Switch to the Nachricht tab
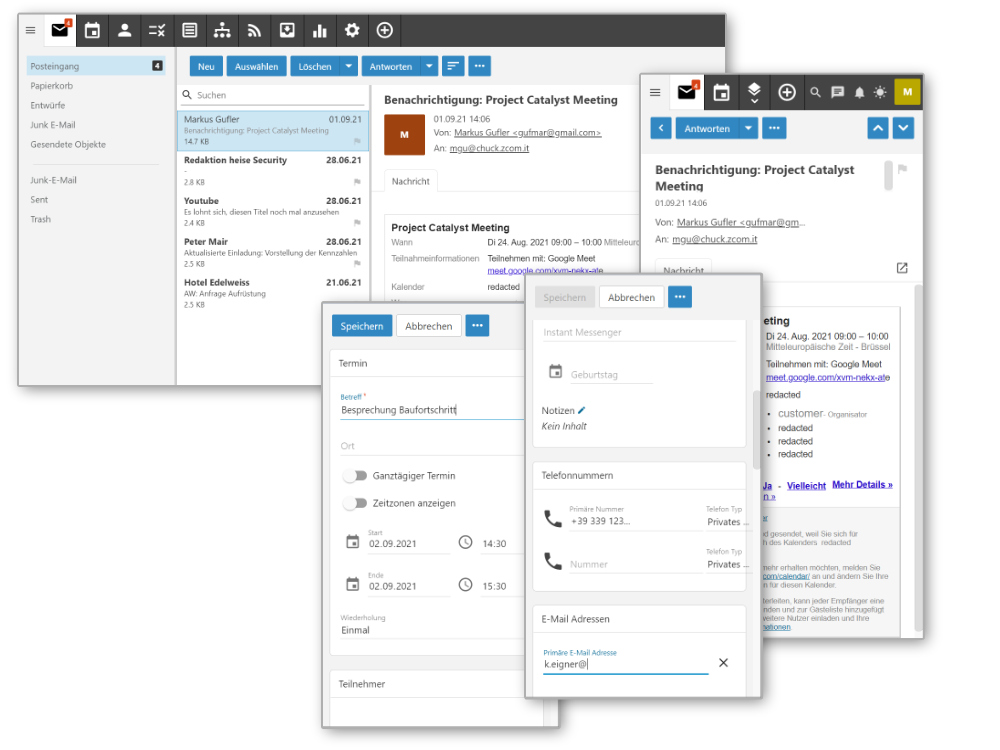Screen dimensions: 1000x750 [x=410, y=181]
